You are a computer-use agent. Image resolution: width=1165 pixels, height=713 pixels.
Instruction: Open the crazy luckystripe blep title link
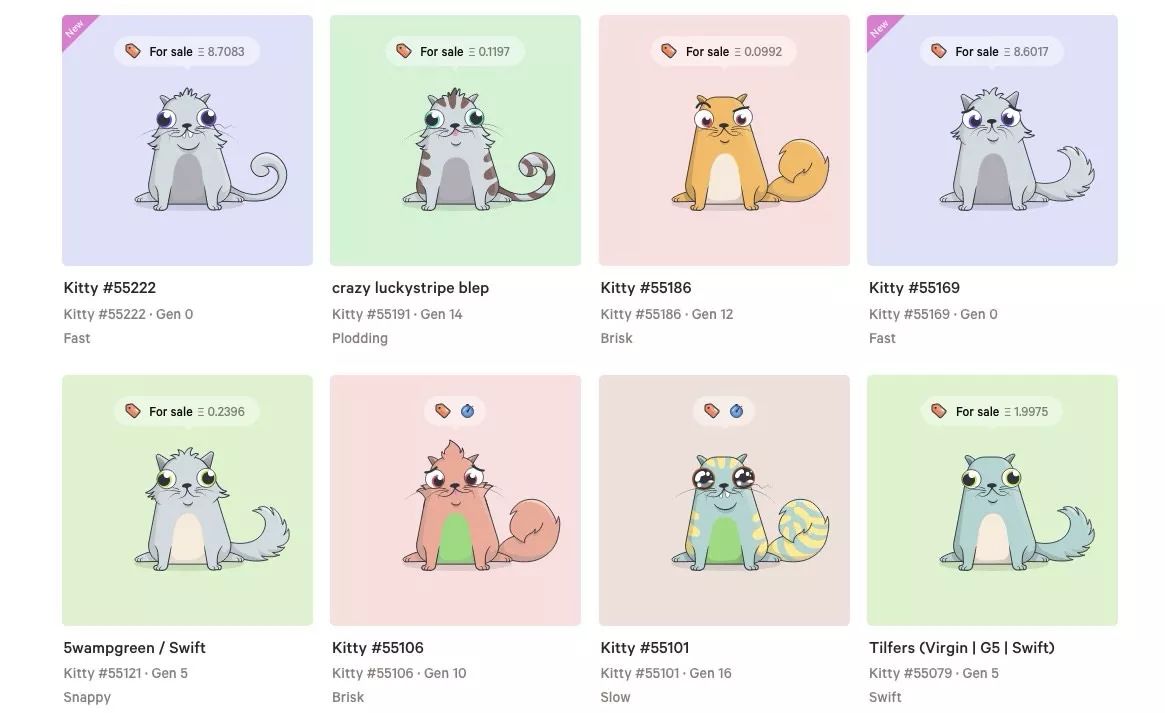[x=410, y=287]
